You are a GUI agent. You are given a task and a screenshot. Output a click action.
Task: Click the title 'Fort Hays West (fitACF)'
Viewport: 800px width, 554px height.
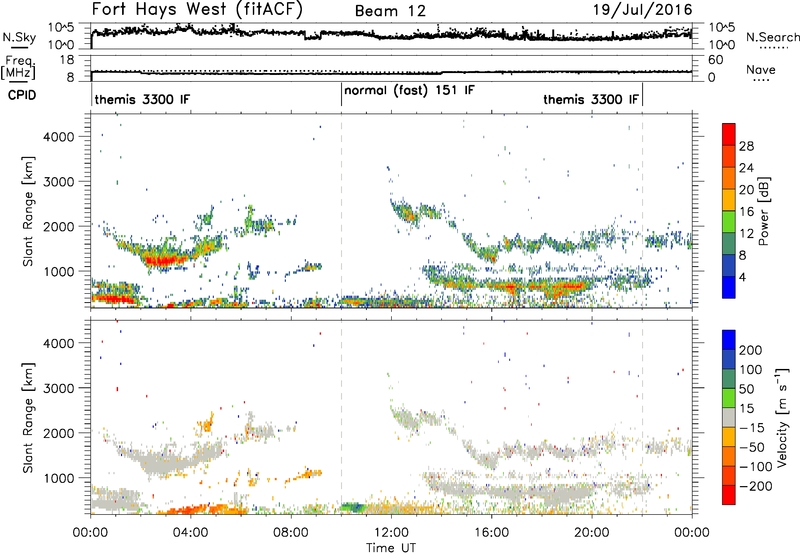[x=197, y=10]
